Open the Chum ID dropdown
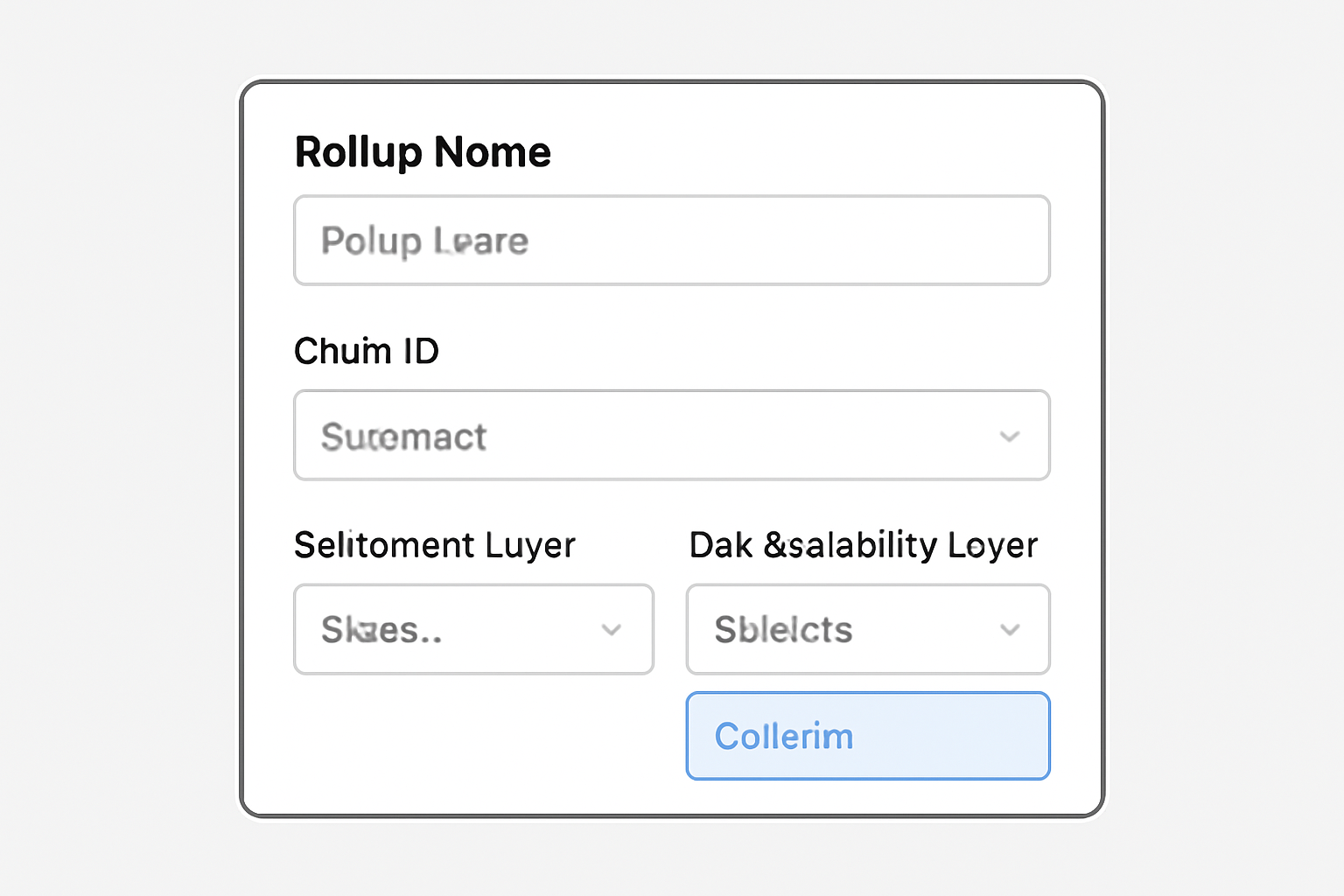The image size is (1344, 896). (671, 436)
